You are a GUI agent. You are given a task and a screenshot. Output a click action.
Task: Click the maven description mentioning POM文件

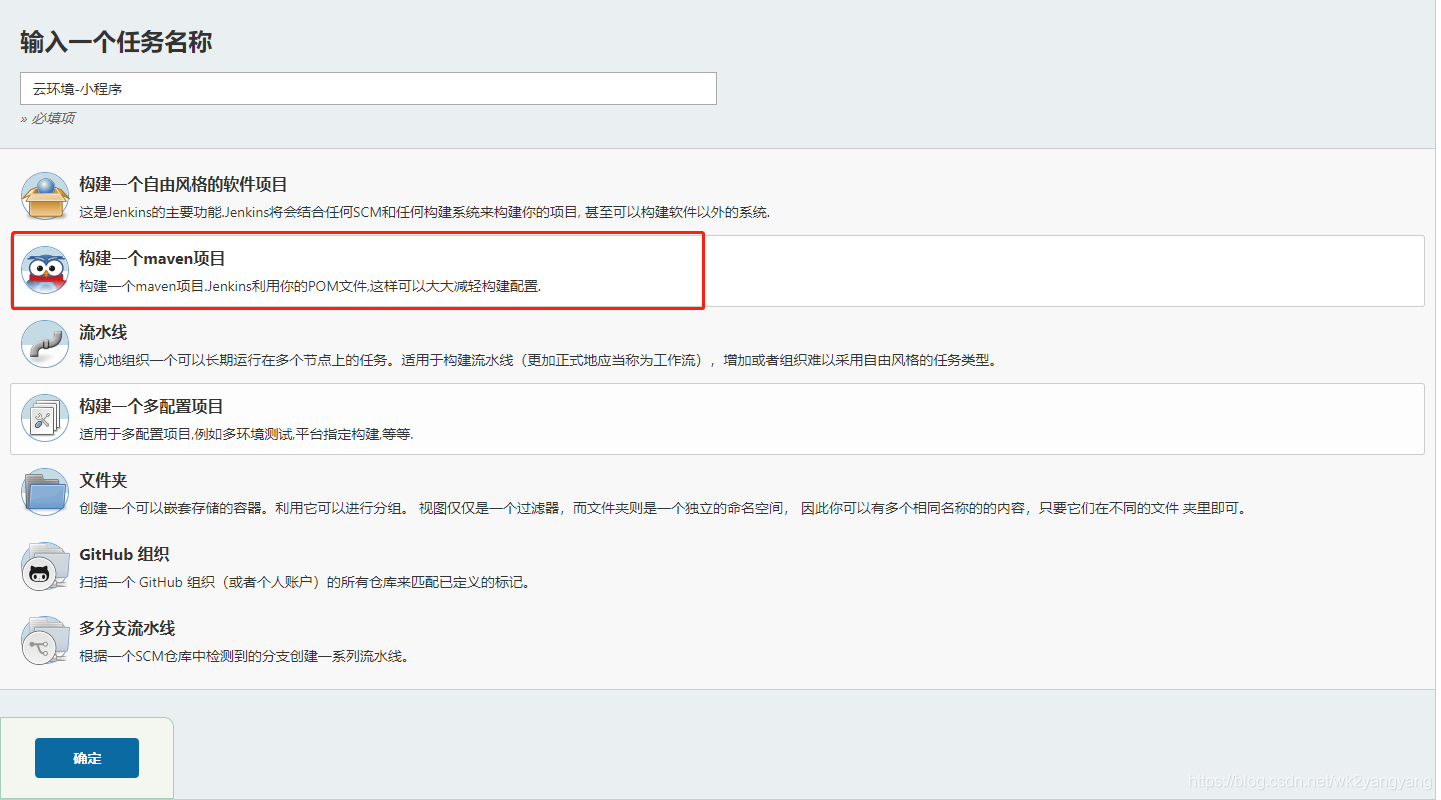point(310,286)
